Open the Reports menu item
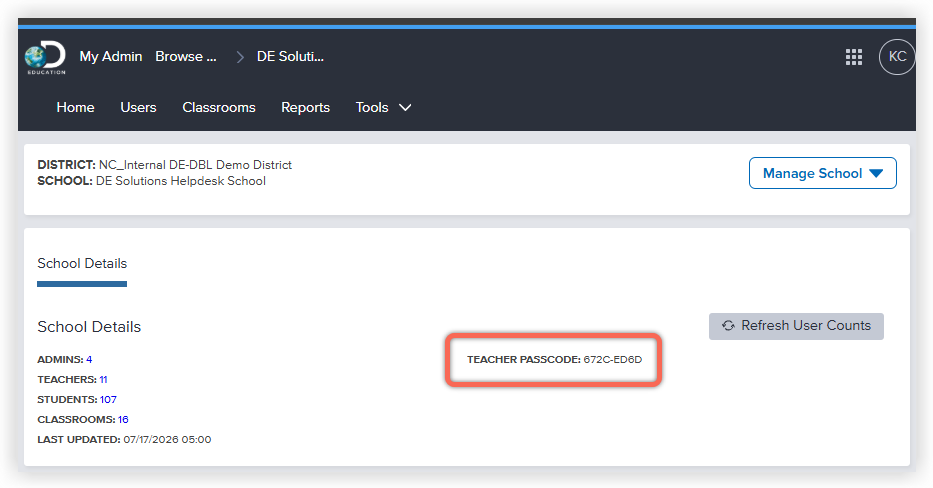The height and width of the screenshot is (488, 933). [305, 107]
